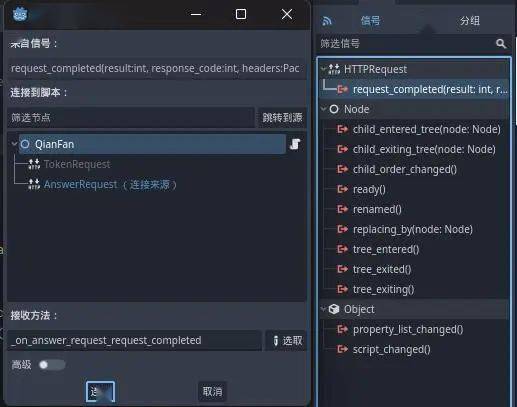Switch to the 信号 tab

(x=370, y=21)
